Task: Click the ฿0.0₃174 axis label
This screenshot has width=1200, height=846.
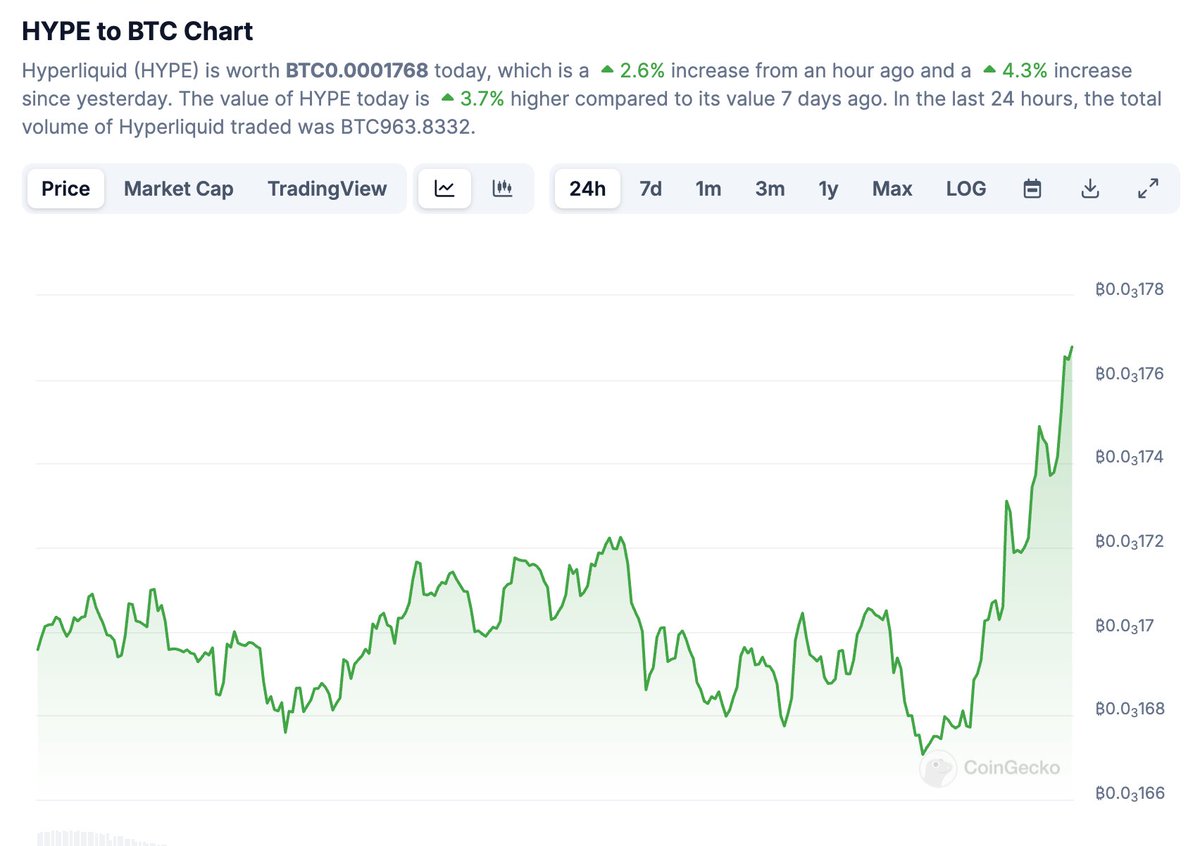Action: click(x=1129, y=458)
